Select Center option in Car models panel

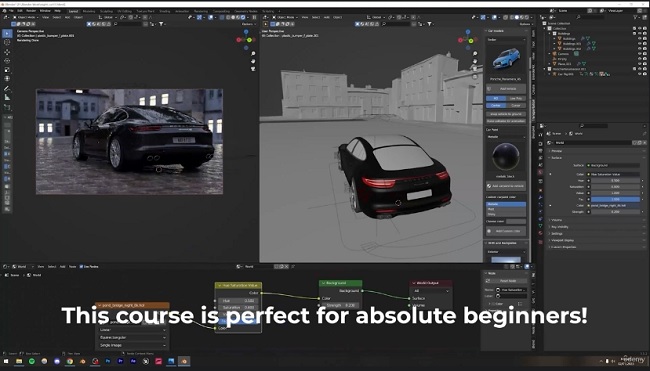(x=496, y=105)
